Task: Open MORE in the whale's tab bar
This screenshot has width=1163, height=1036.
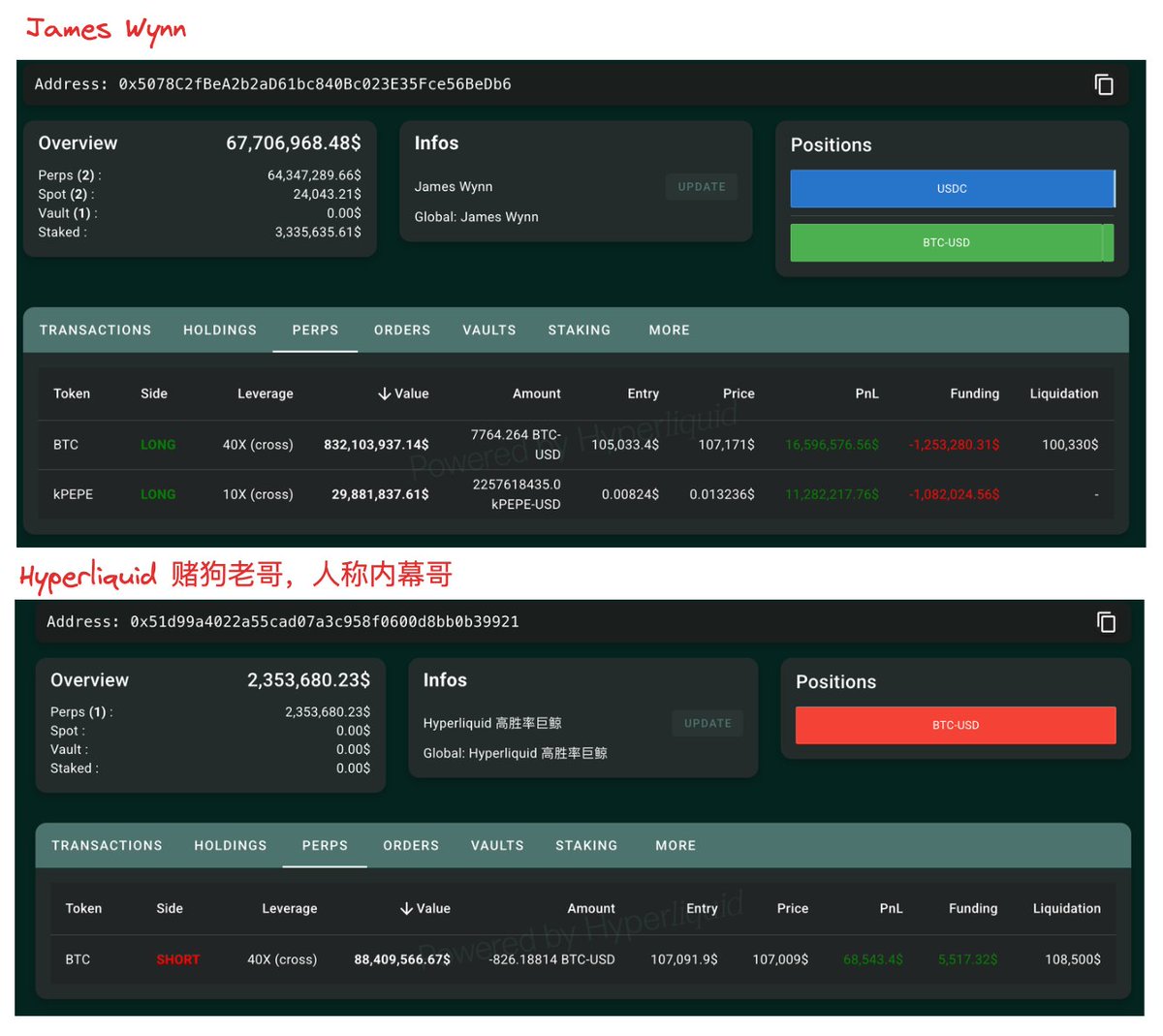Action: (675, 845)
